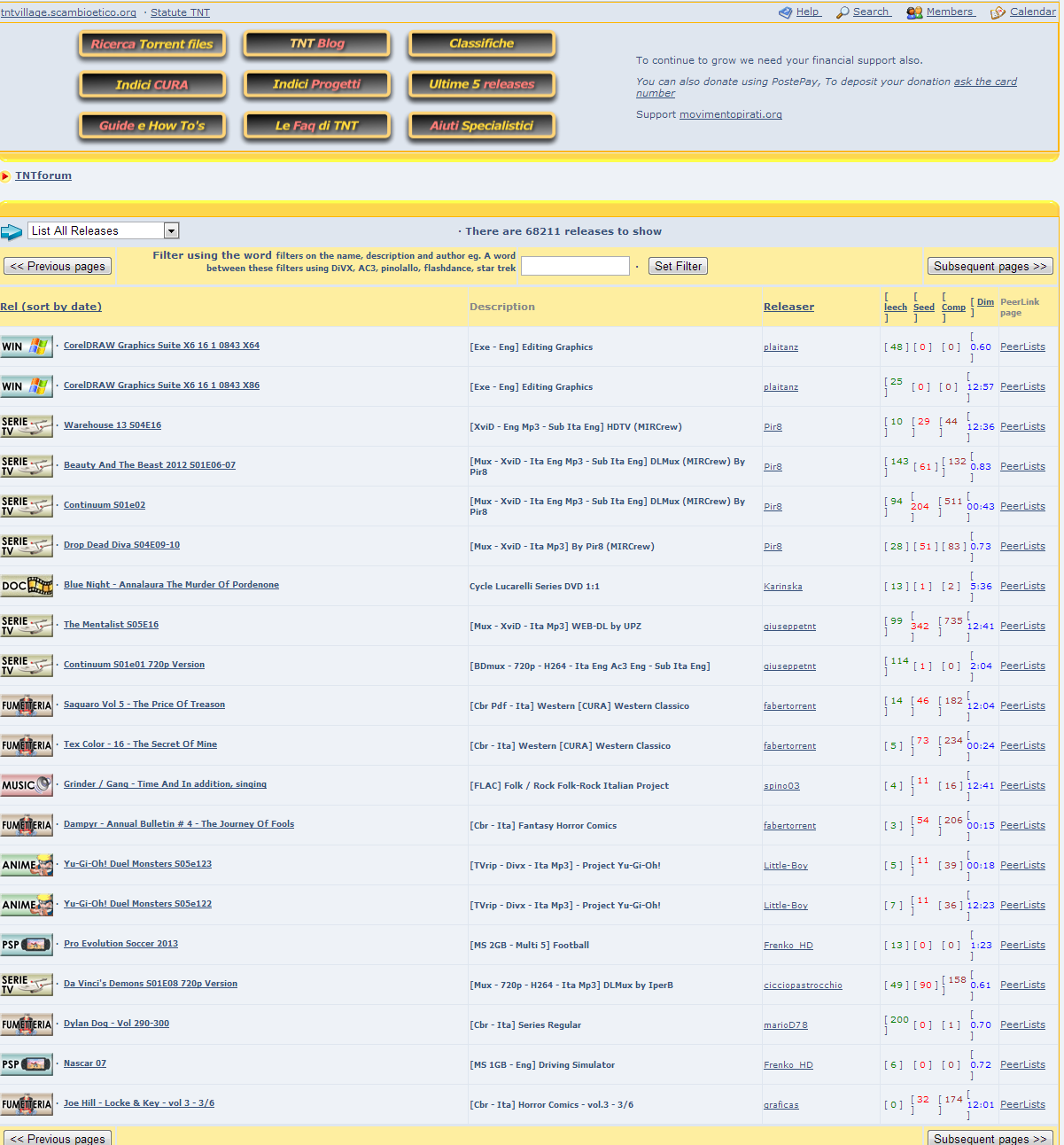This screenshot has width=1064, height=1145.
Task: Open Le Faq di TNT button
Action: (317, 126)
